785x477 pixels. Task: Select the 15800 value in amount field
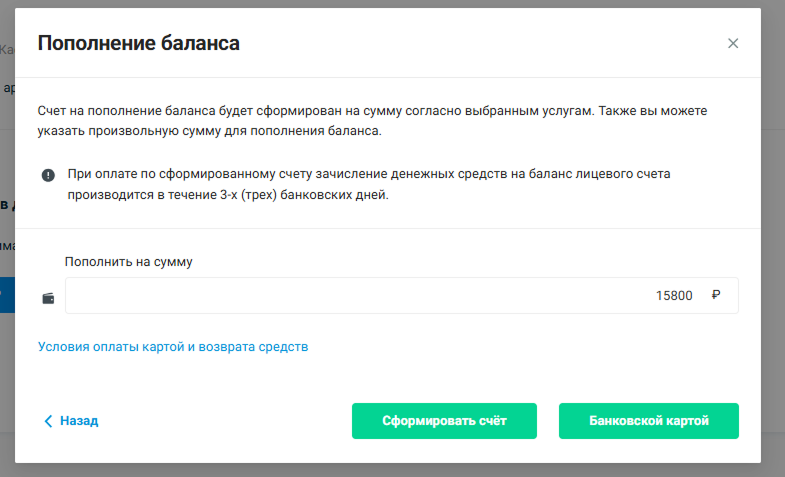[674, 295]
